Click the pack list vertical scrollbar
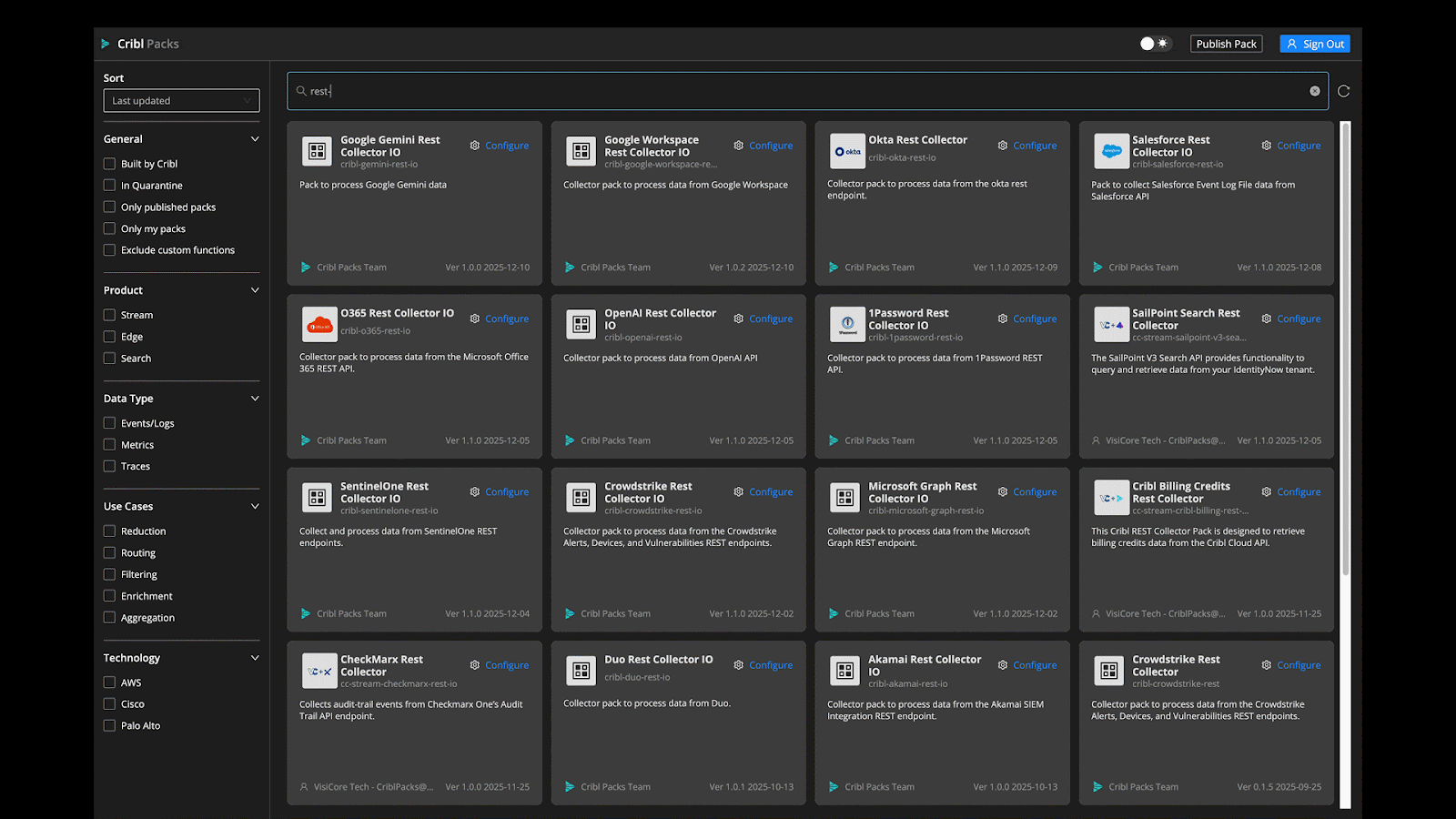This screenshot has height=819, width=1456. [1345, 346]
